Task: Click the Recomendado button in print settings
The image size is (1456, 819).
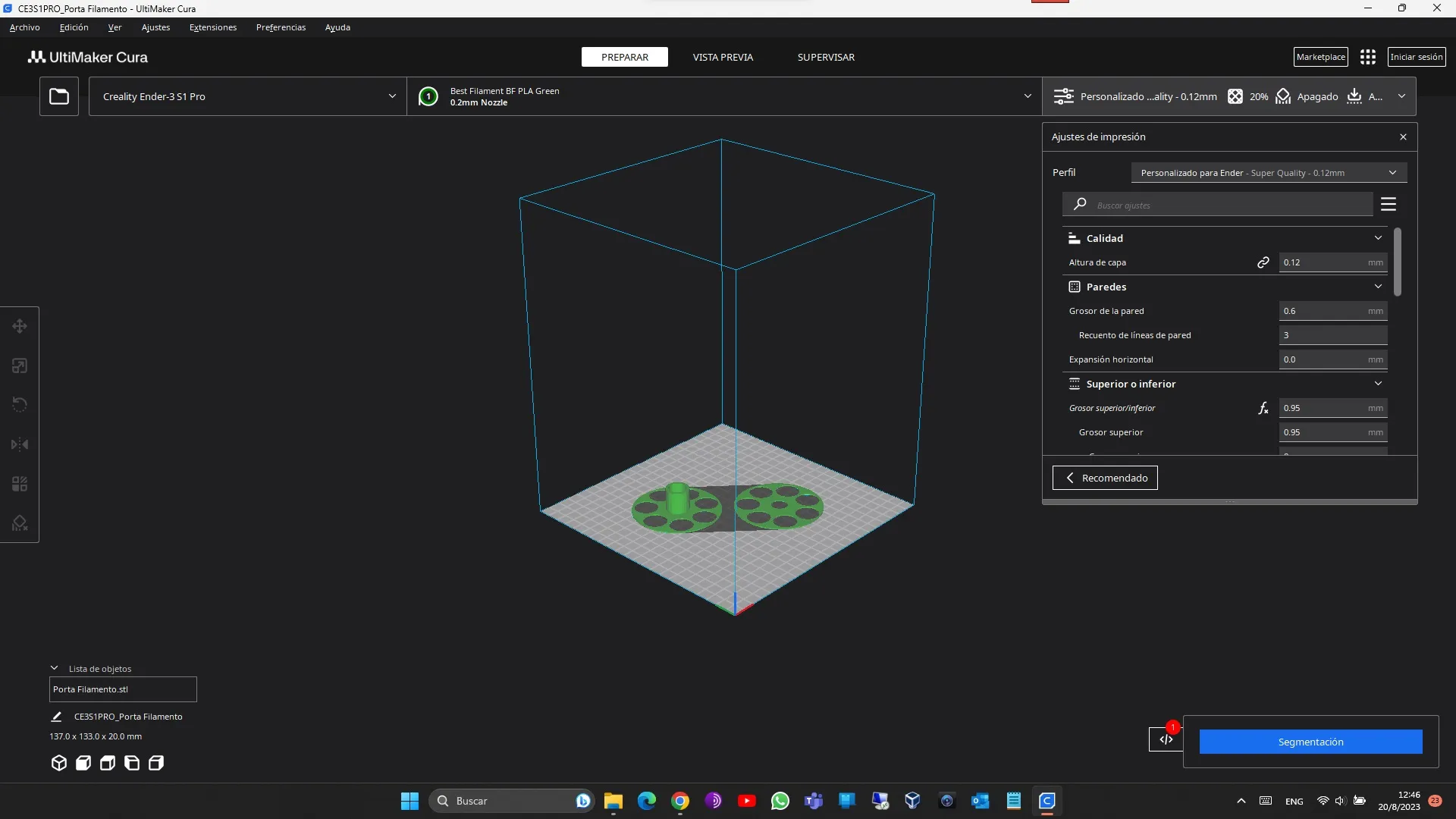Action: click(x=1105, y=478)
